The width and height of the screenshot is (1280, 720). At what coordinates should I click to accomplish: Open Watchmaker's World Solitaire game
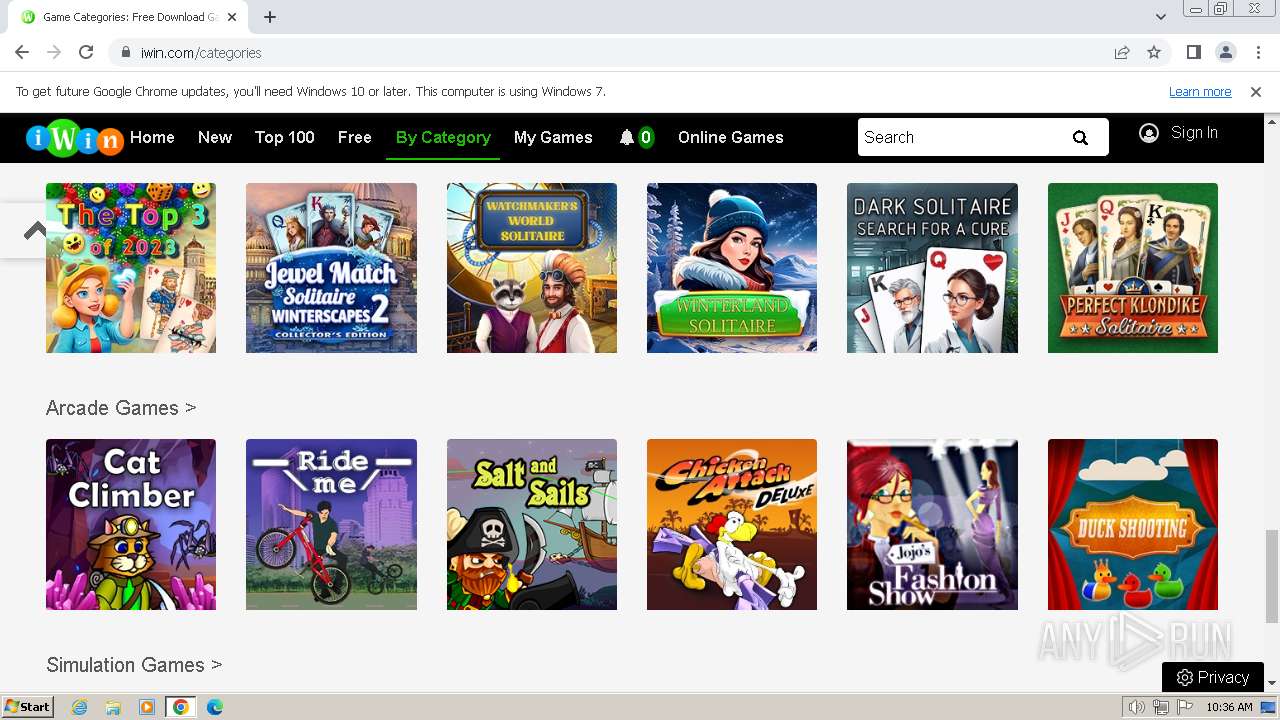(532, 268)
